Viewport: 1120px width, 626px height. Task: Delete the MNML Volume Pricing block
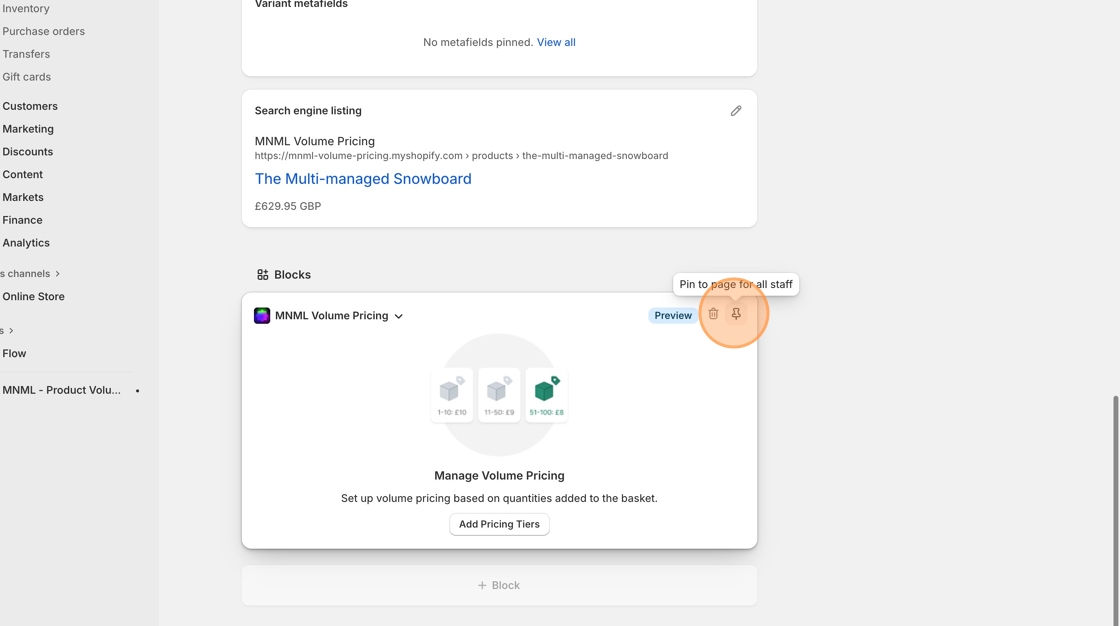click(713, 314)
